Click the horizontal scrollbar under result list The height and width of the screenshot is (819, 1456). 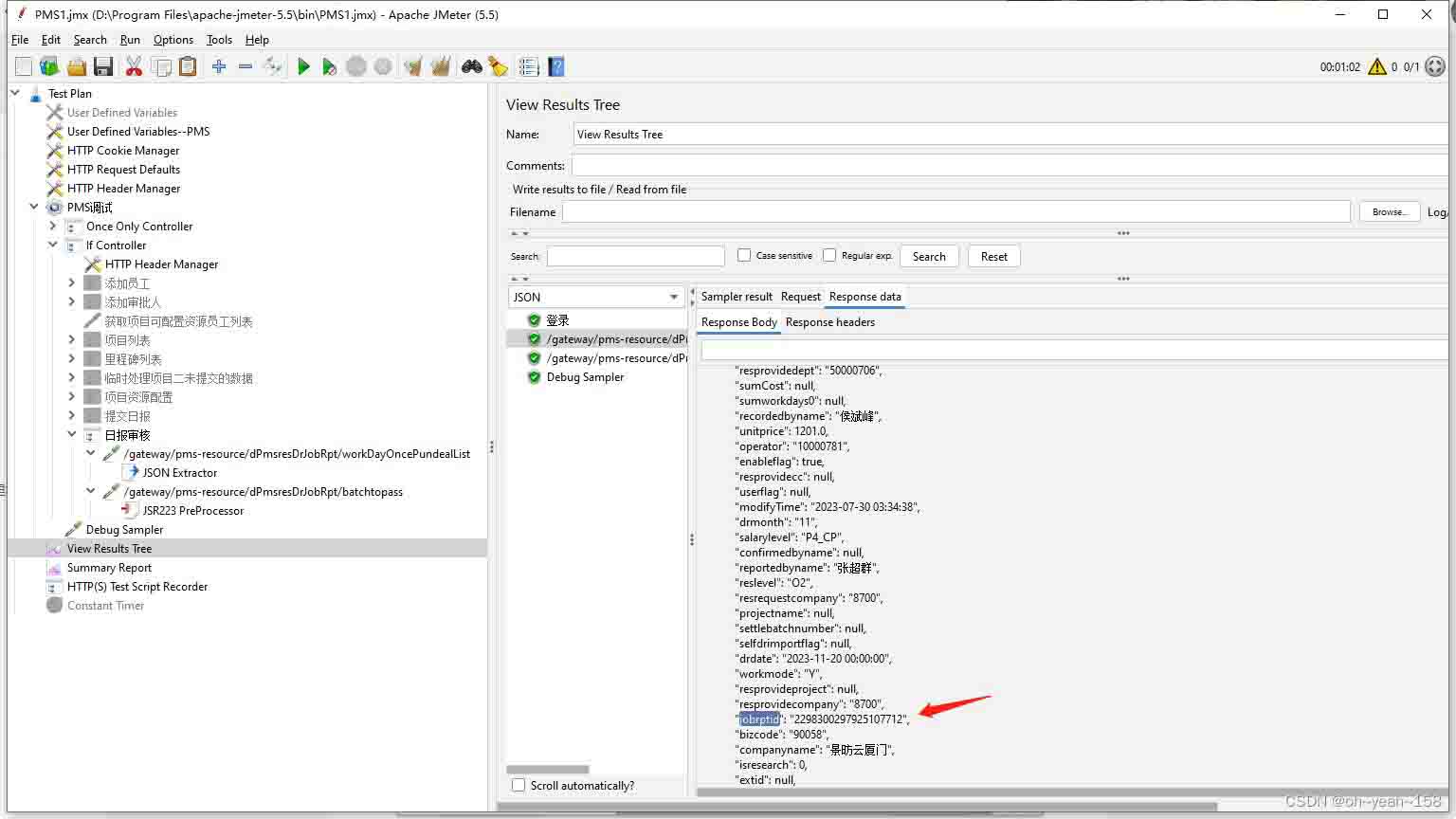coord(547,770)
